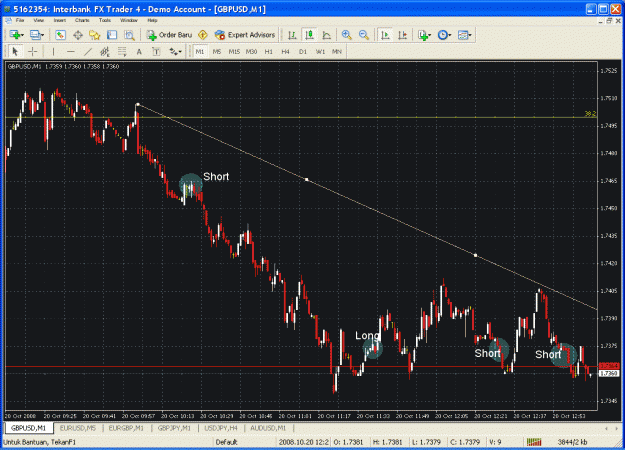Toggle chart auto scroll
The height and width of the screenshot is (450, 625).
tap(385, 35)
